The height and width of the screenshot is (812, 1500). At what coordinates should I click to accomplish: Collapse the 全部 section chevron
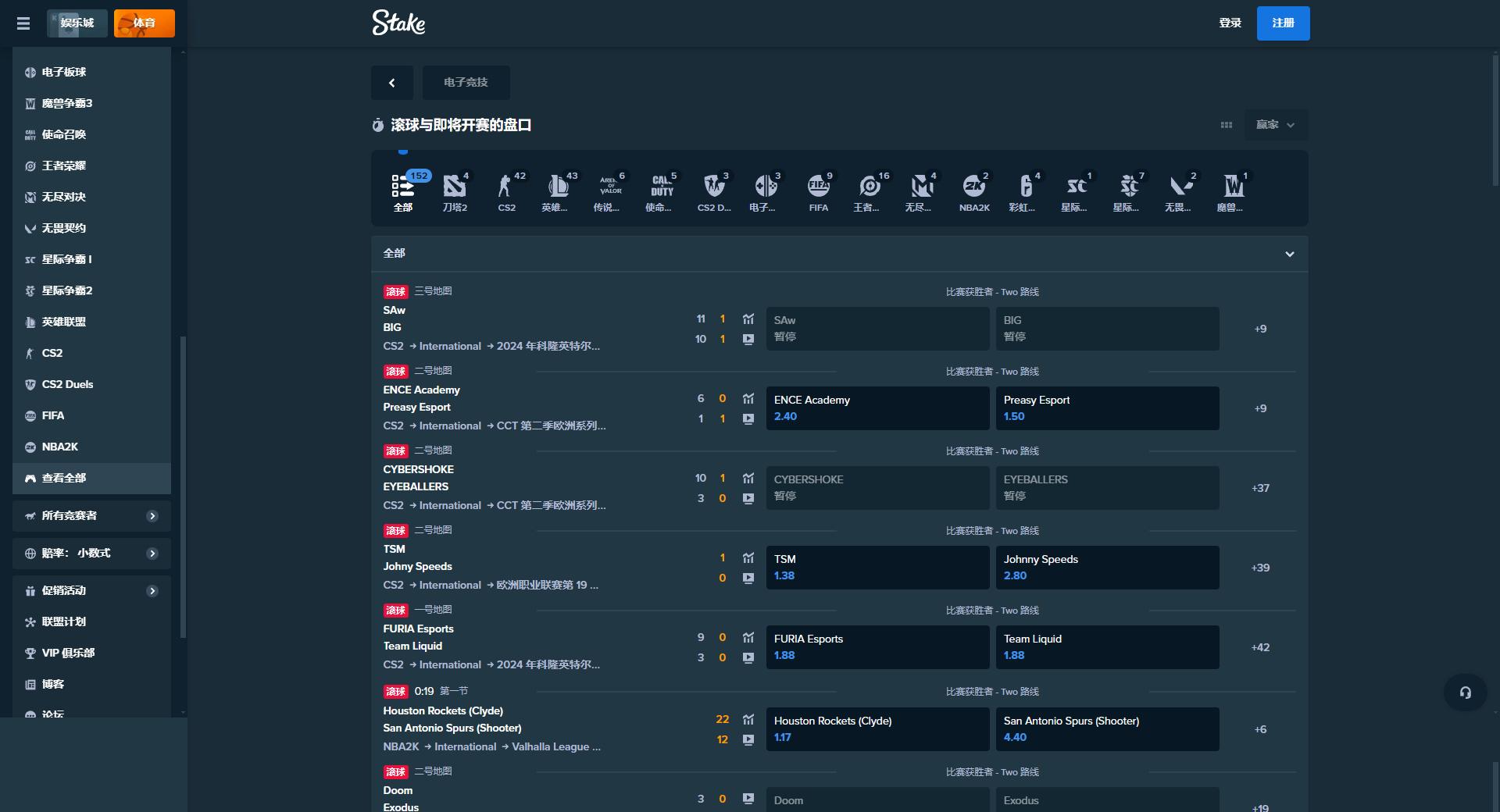[1290, 254]
